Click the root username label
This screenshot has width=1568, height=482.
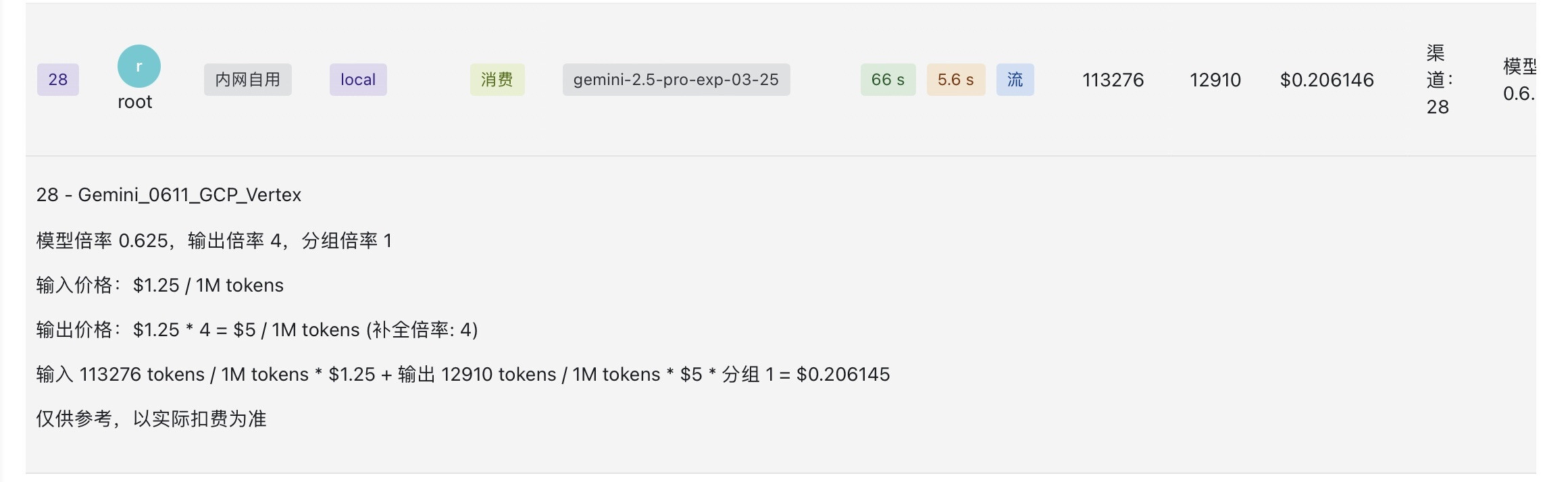pyautogui.click(x=135, y=102)
